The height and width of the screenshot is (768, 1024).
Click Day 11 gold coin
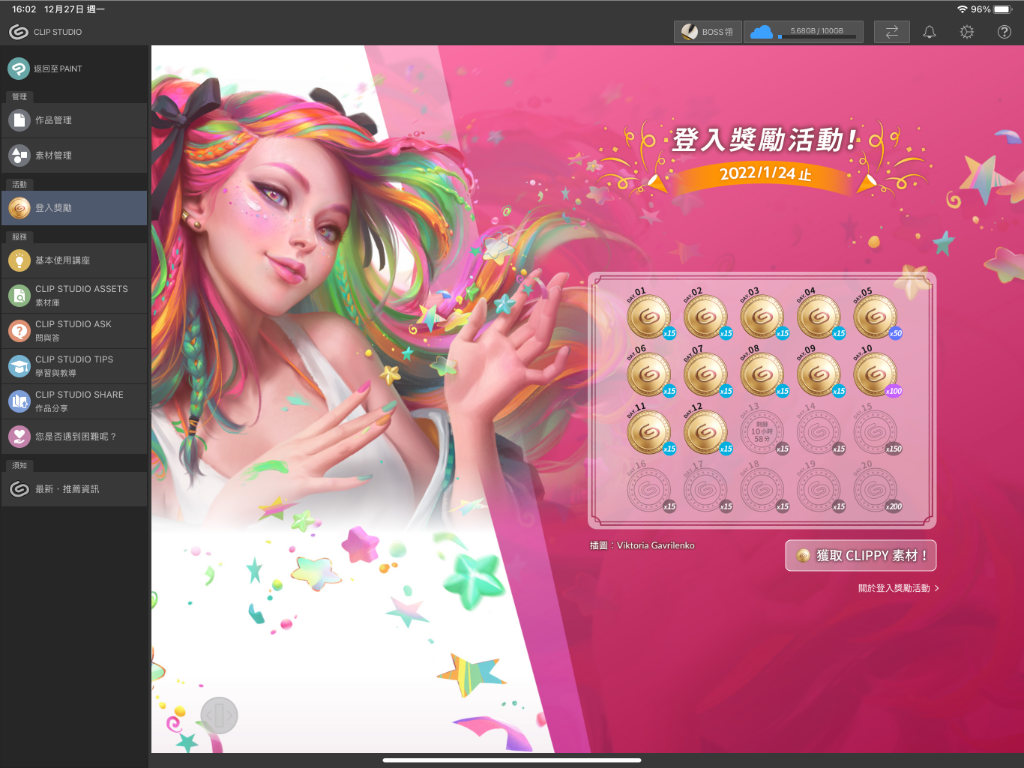[649, 432]
